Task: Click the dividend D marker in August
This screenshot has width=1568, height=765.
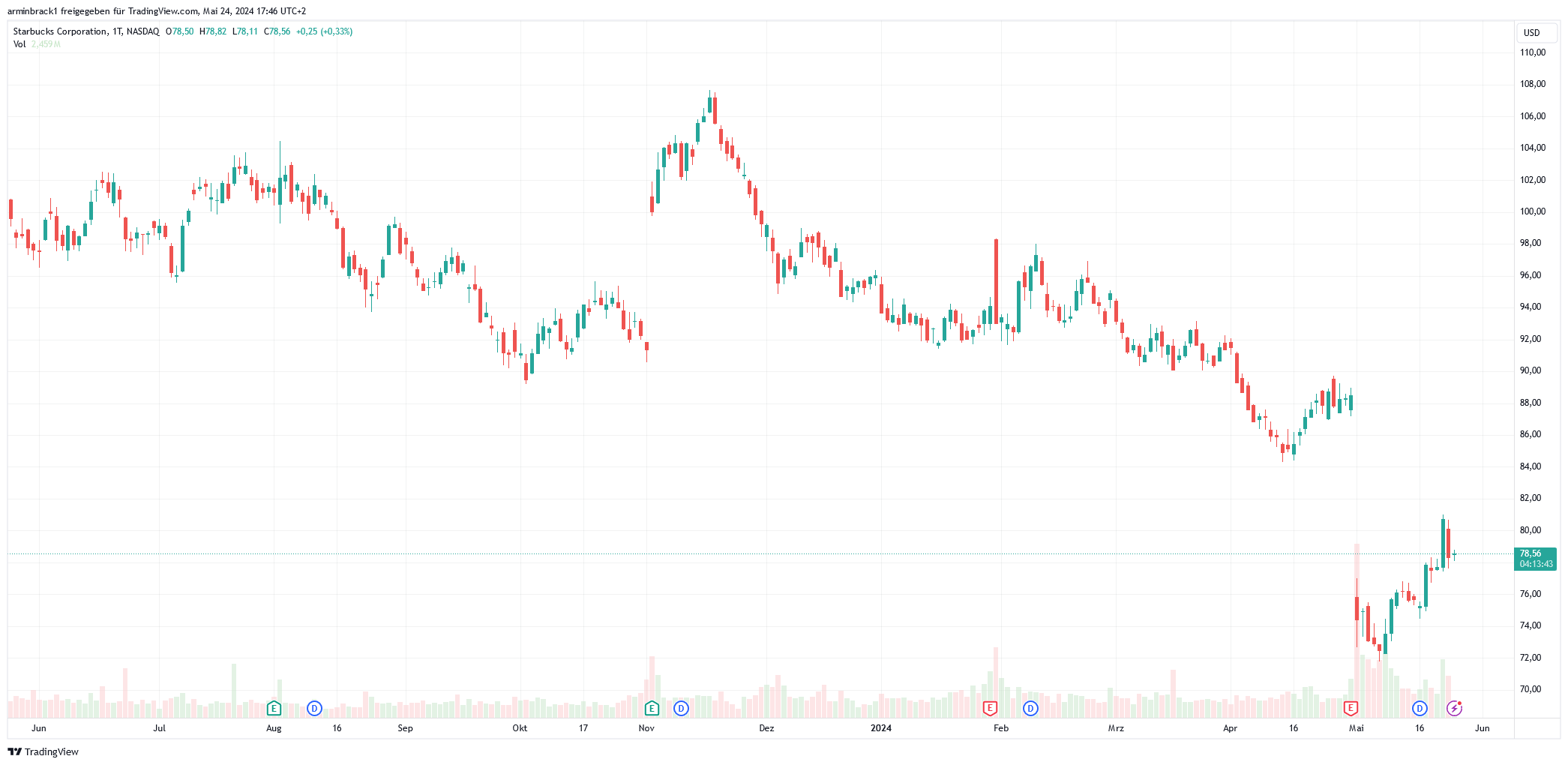Action: (314, 708)
